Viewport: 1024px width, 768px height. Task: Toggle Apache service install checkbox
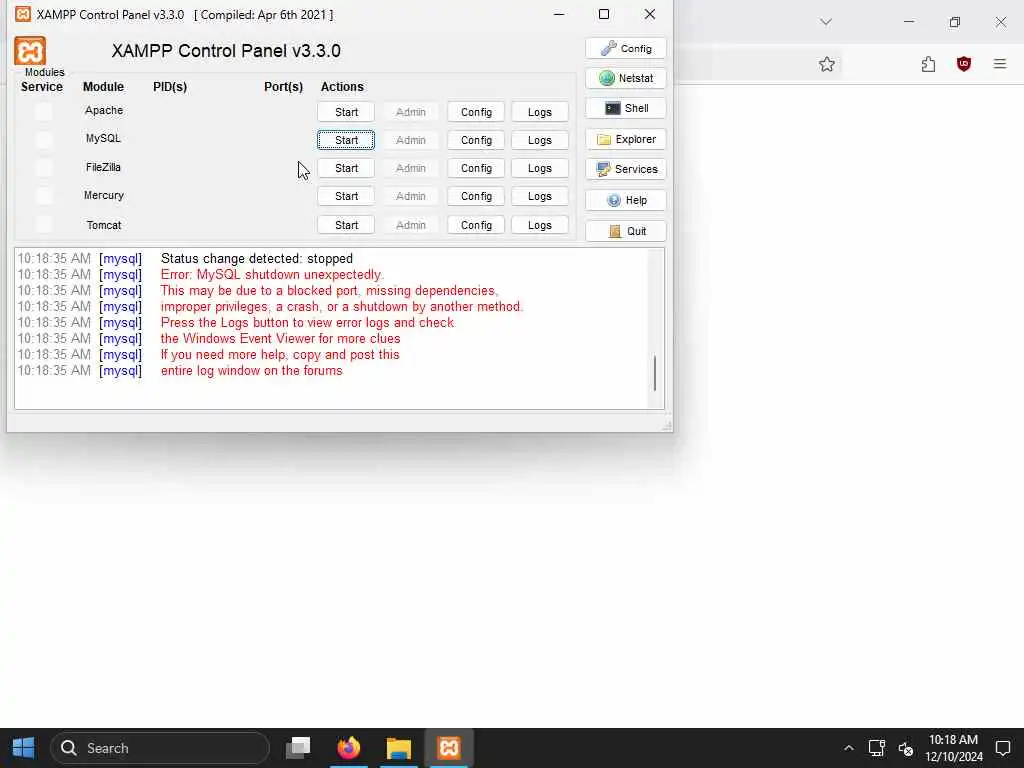point(44,112)
